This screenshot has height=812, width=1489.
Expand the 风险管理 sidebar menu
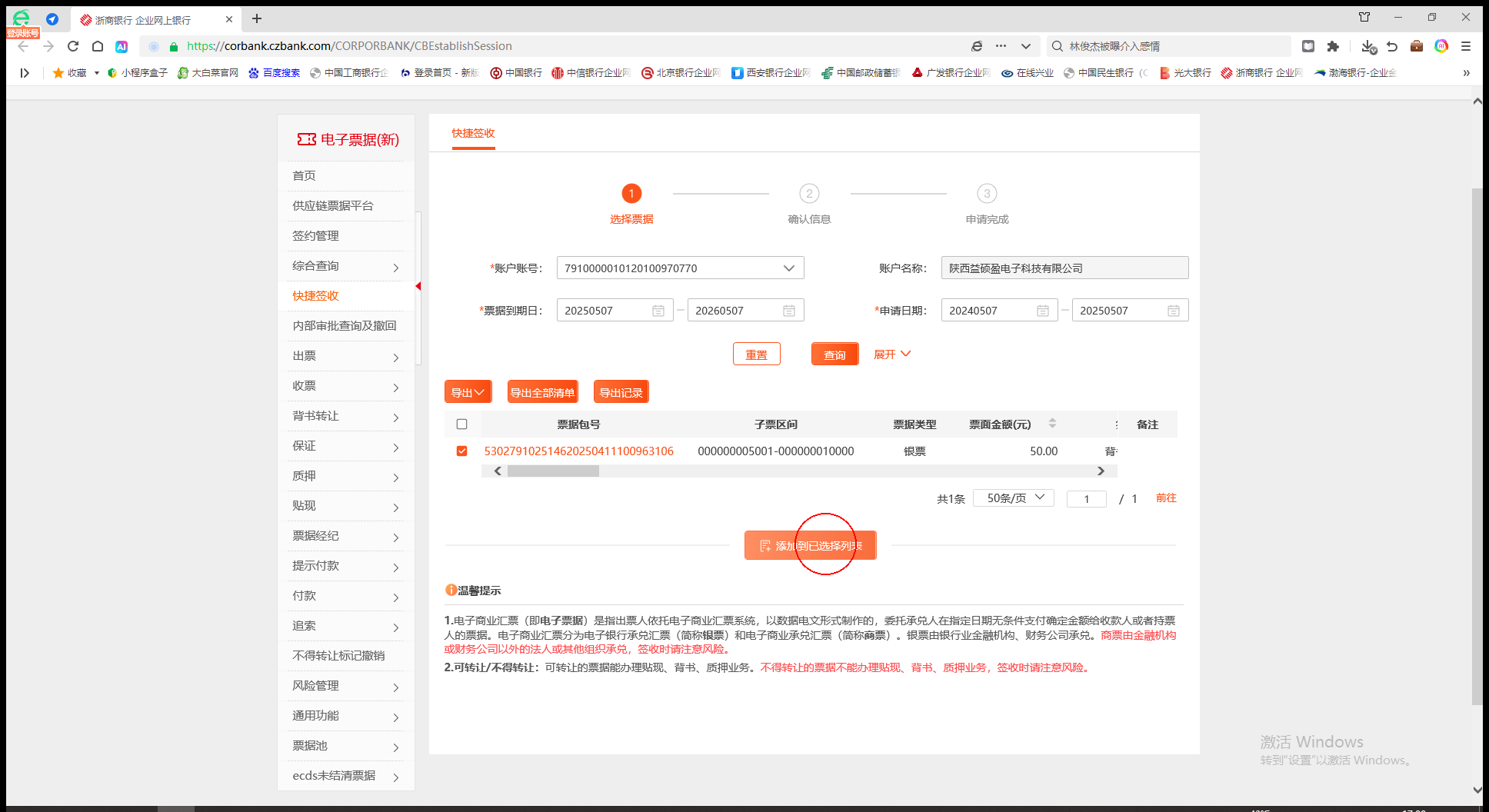pos(345,686)
